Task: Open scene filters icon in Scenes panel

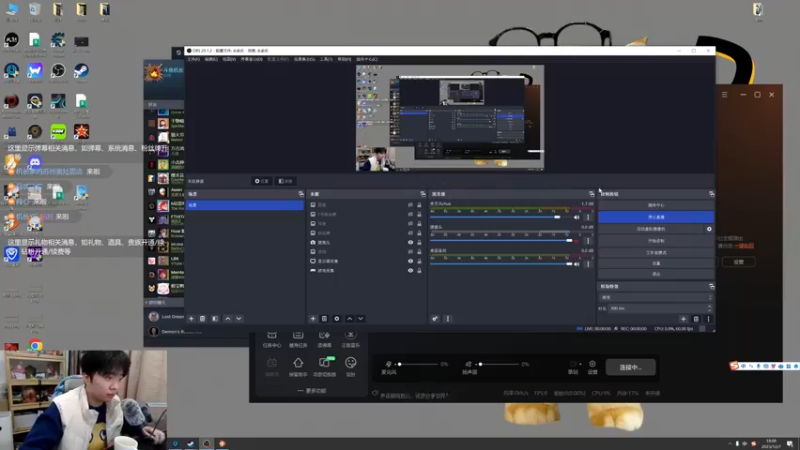Action: [x=215, y=319]
